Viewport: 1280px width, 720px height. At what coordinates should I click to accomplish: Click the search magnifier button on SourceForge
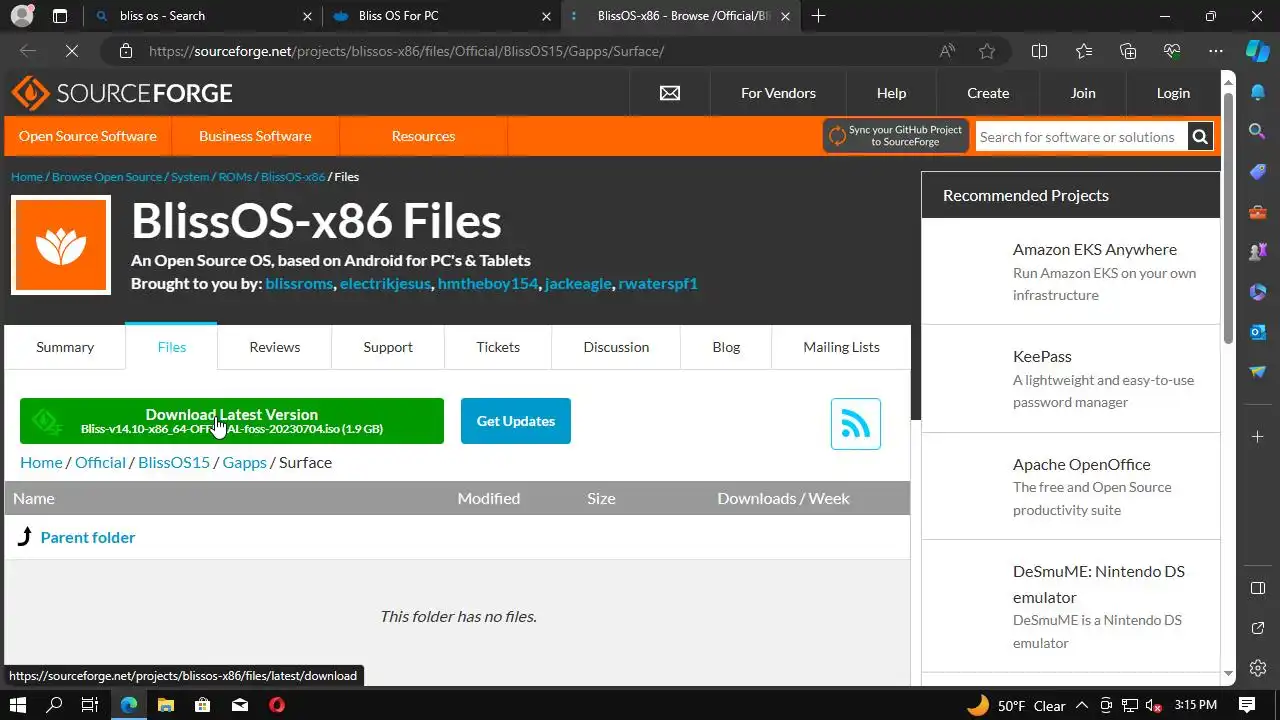tap(1201, 137)
